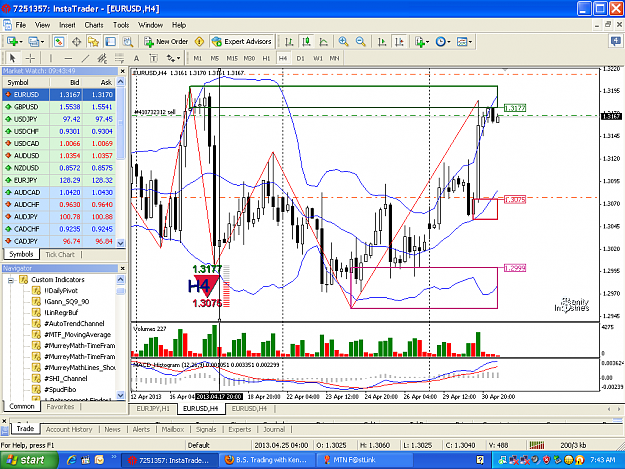This screenshot has height=469, width=625.
Task: Open the Insert menu
Action: click(x=67, y=25)
